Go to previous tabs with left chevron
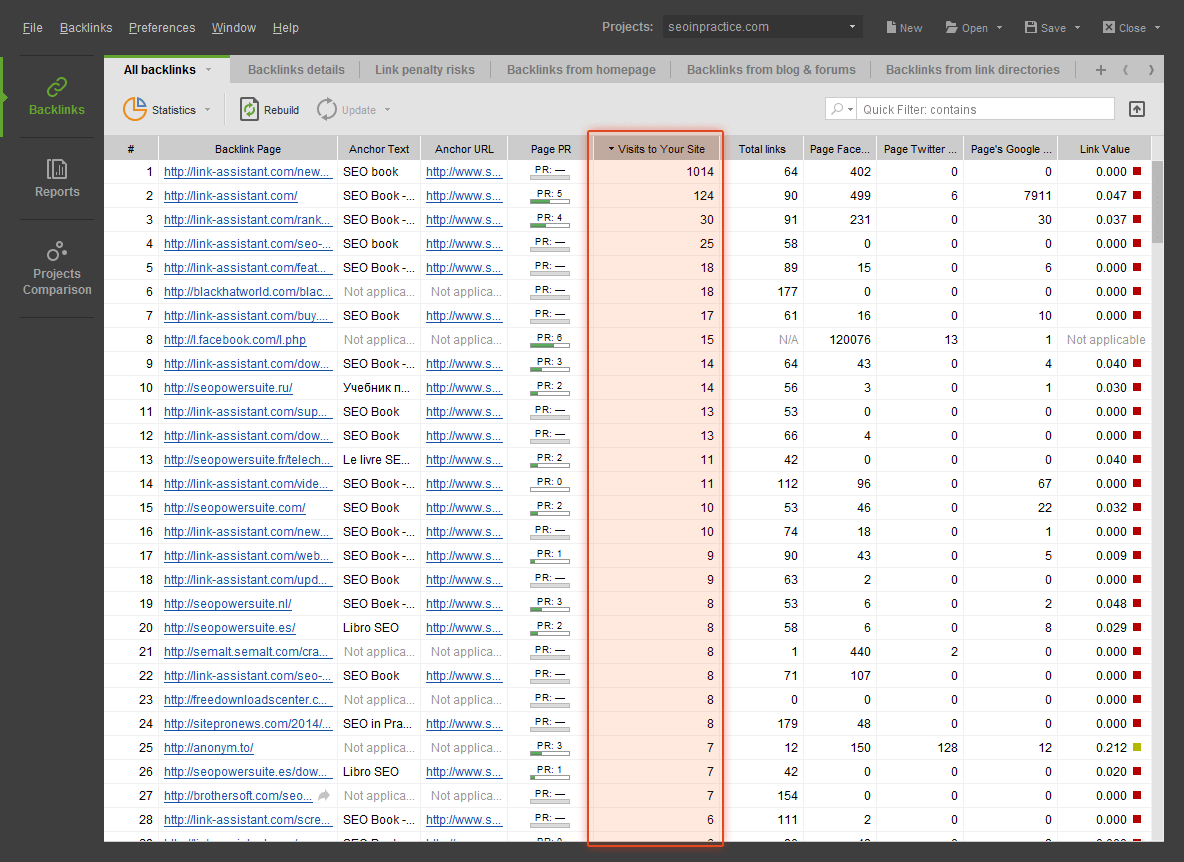1184x862 pixels. pyautogui.click(x=1126, y=69)
